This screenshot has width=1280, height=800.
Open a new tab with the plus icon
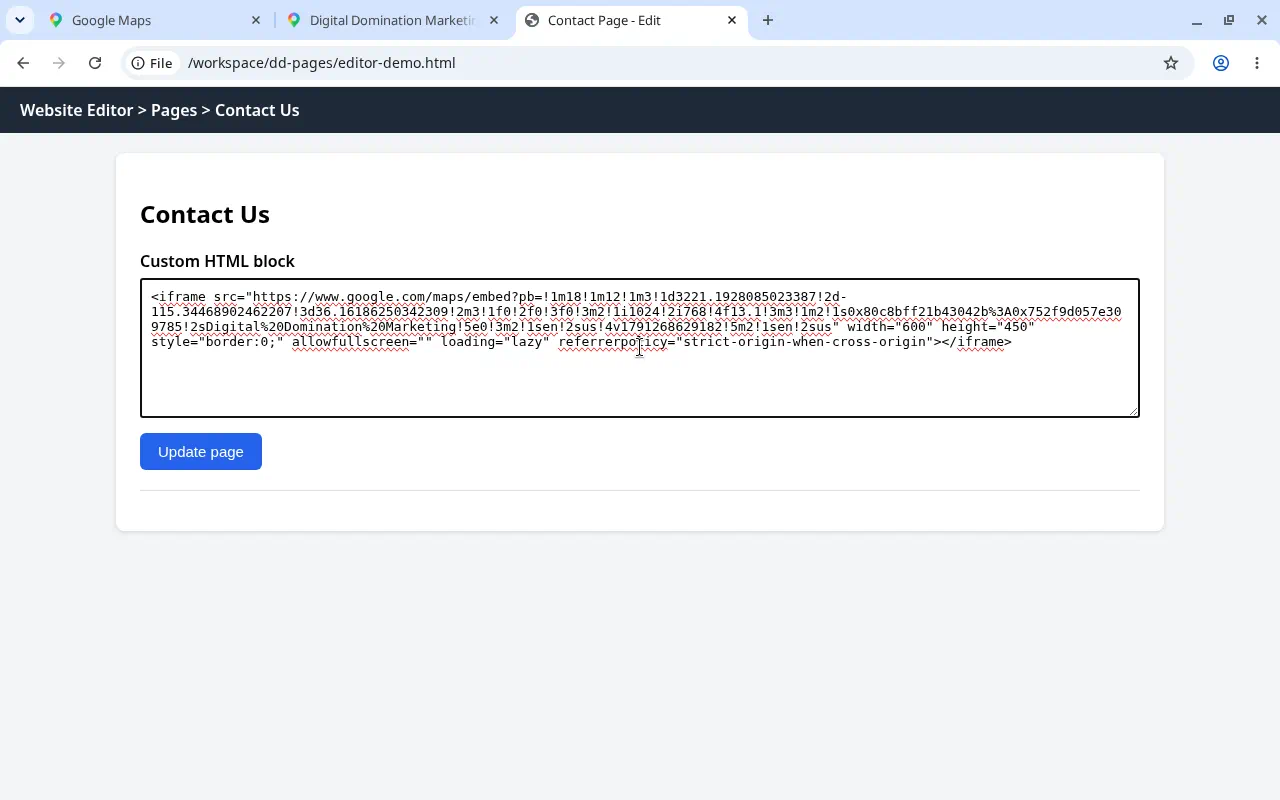[x=768, y=20]
